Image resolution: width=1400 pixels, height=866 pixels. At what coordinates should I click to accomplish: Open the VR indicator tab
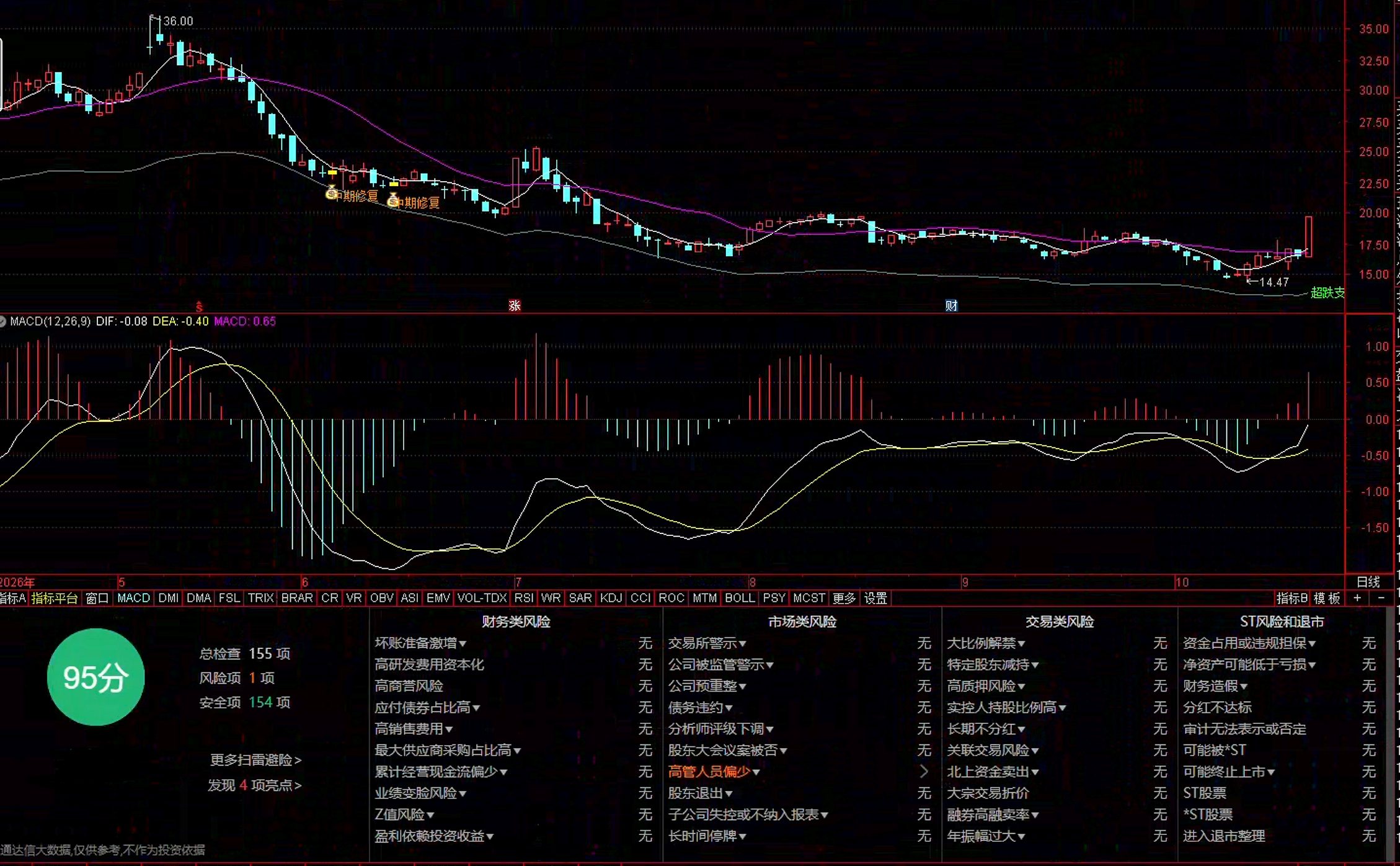pyautogui.click(x=354, y=598)
